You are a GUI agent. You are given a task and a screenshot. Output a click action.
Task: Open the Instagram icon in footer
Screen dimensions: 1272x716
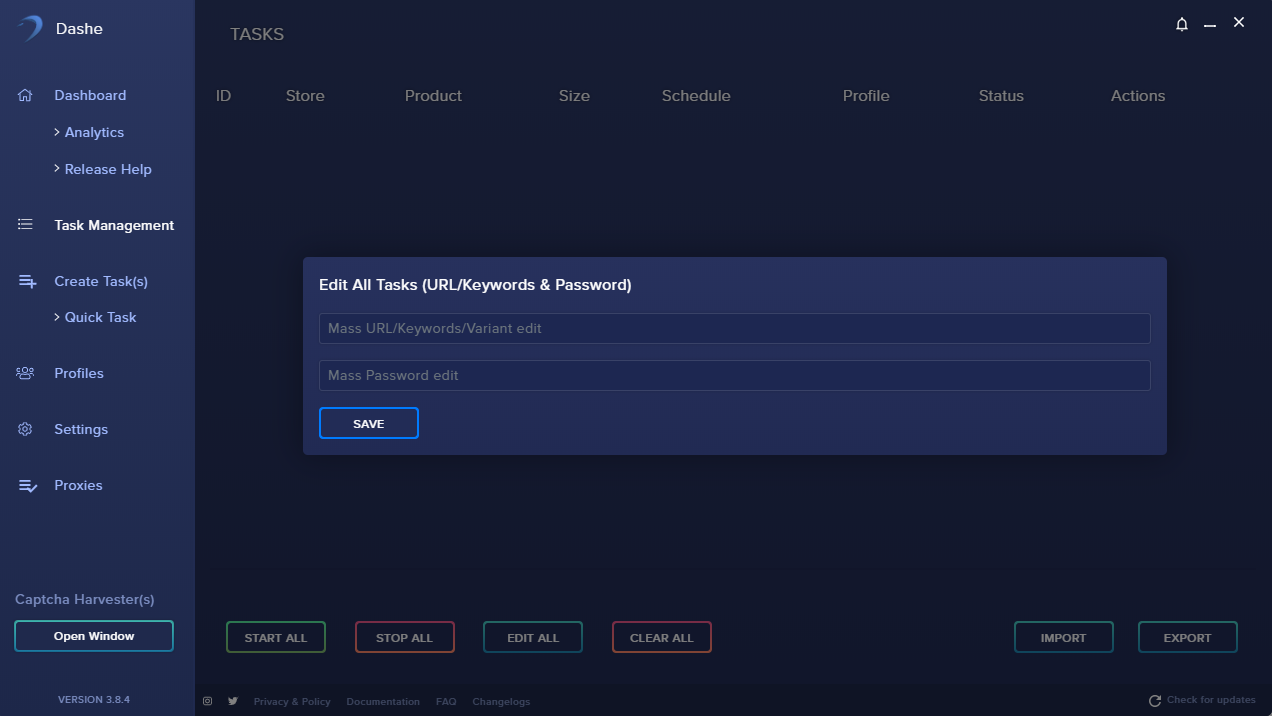pyautogui.click(x=208, y=701)
